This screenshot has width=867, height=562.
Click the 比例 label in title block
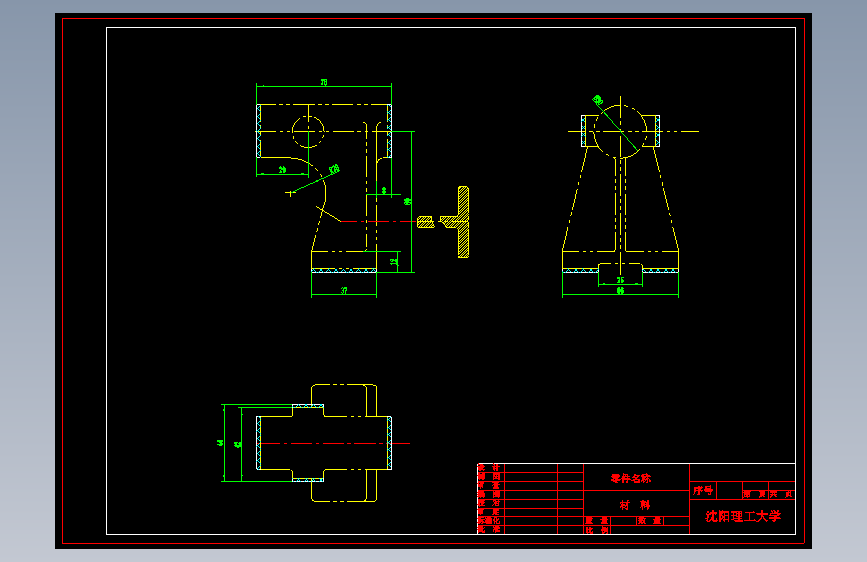598,530
